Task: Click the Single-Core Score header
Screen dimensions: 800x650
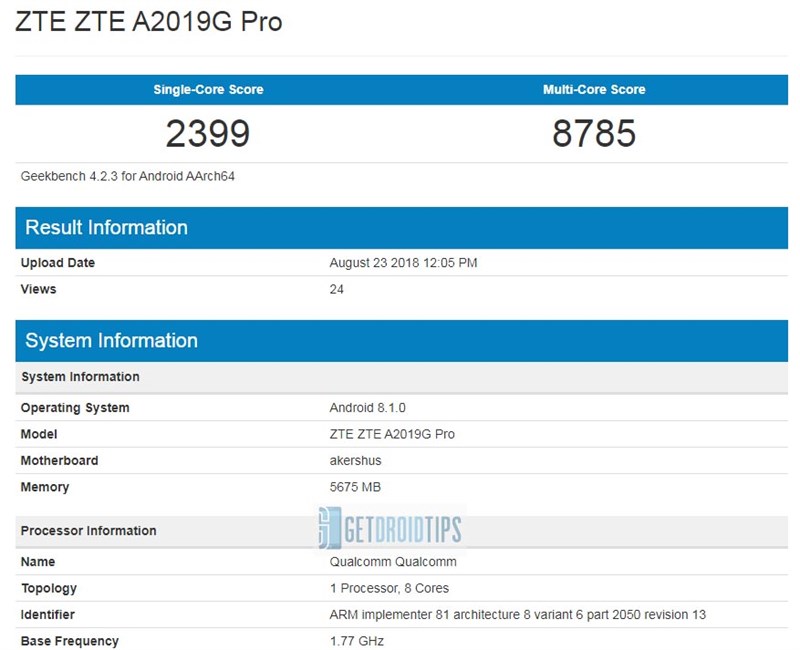Action: [x=207, y=90]
